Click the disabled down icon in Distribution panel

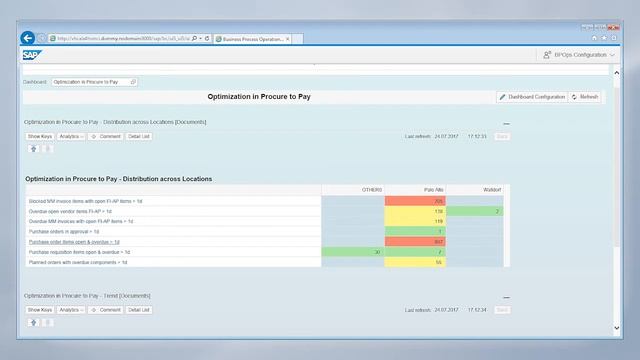coord(47,149)
